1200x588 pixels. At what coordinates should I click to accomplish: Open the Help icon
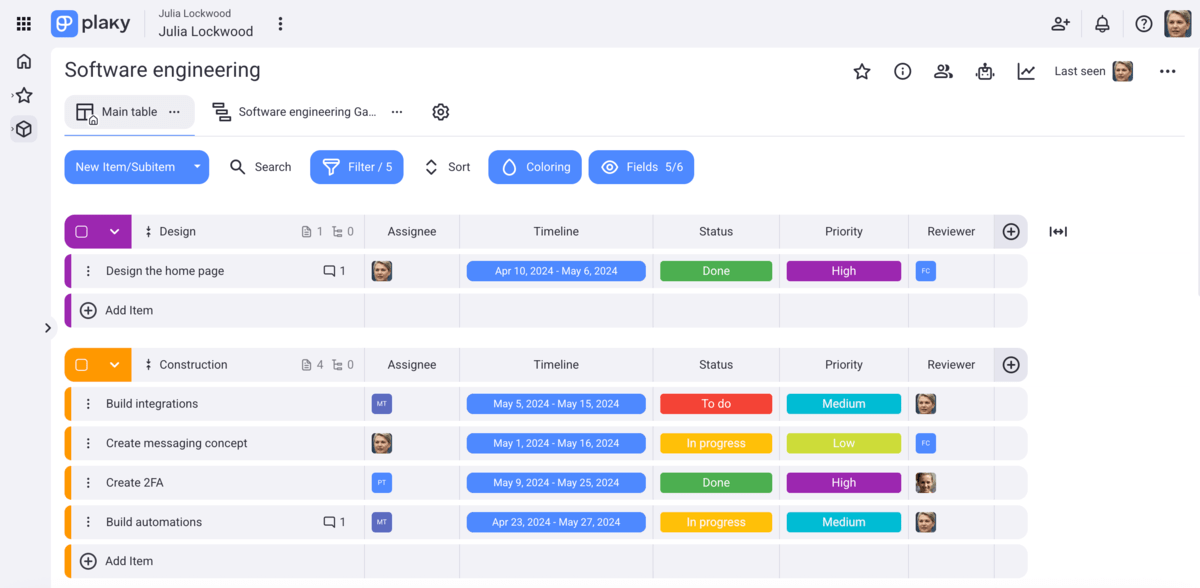tap(1144, 23)
